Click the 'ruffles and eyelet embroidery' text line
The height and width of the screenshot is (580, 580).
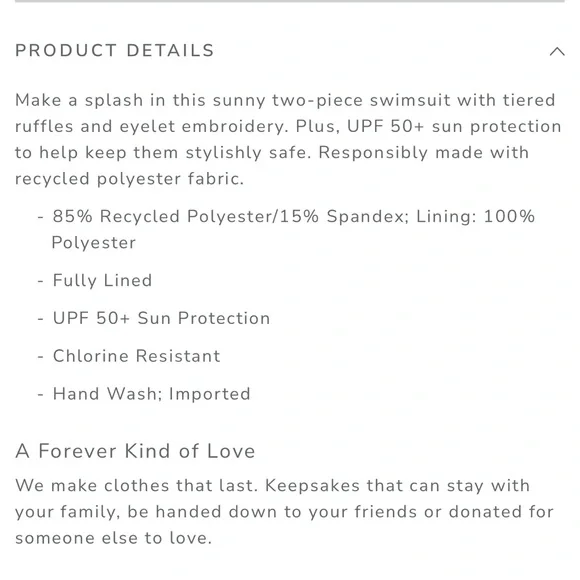tap(288, 126)
